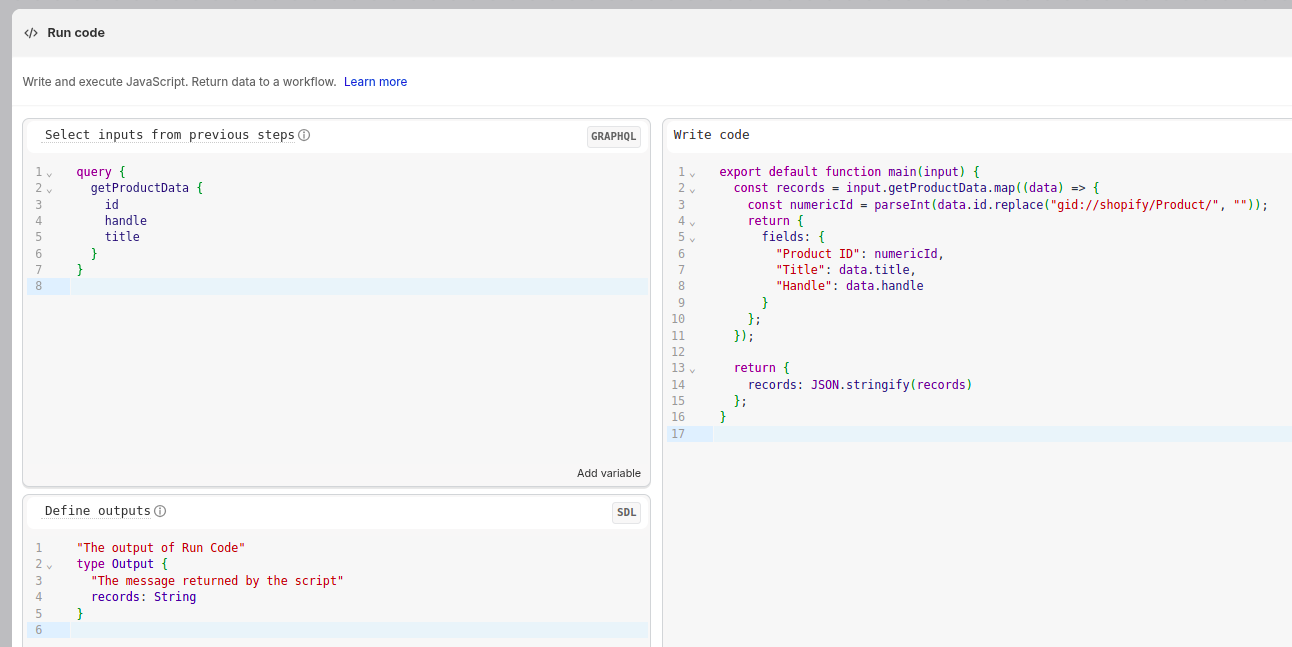Screen dimensions: 1292x647
Task: Fold the export default function main block
Action: (x=691, y=173)
